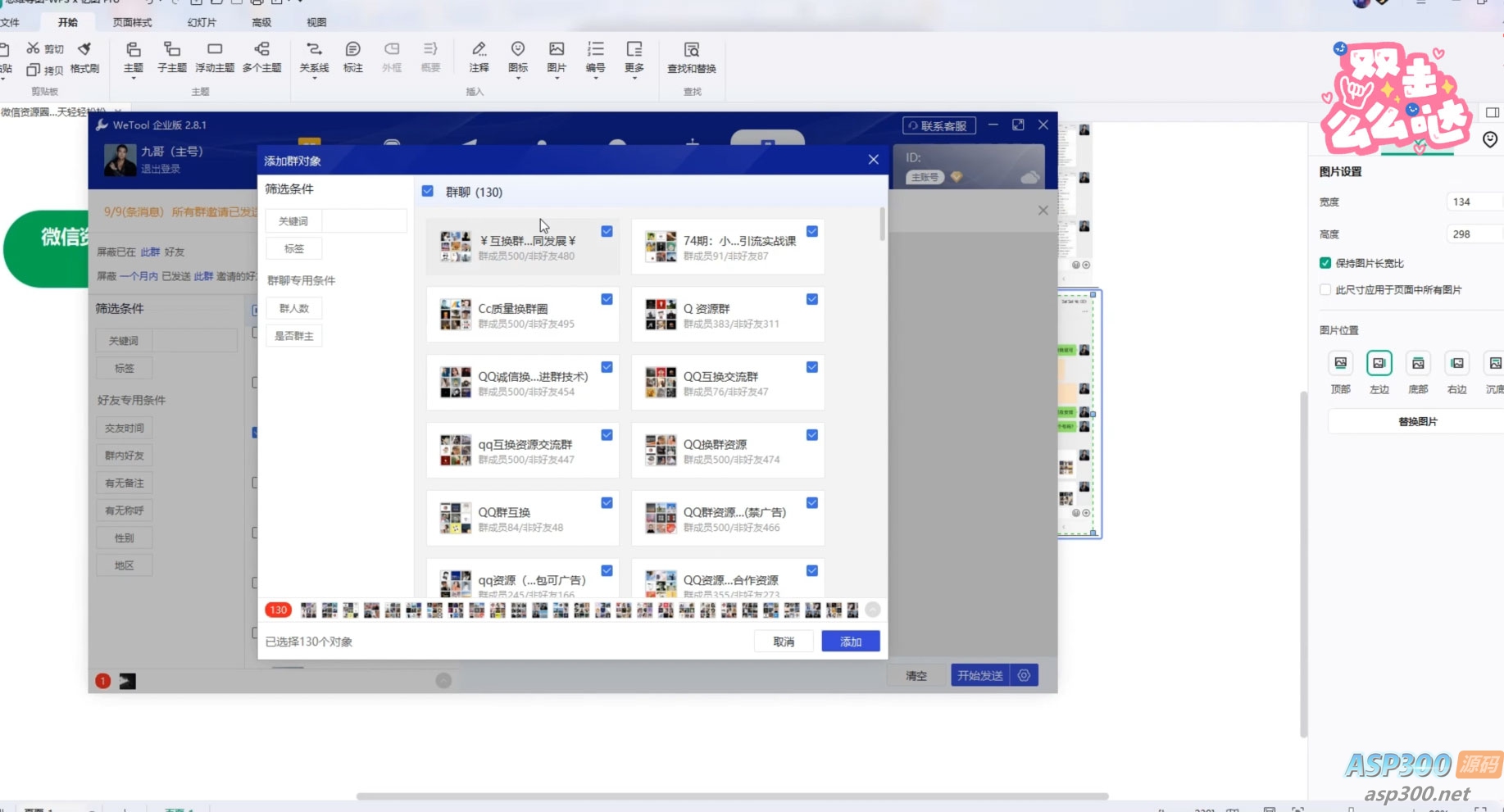Uncheck the Q 资源群 group checkbox
This screenshot has height=812, width=1504.
click(811, 299)
